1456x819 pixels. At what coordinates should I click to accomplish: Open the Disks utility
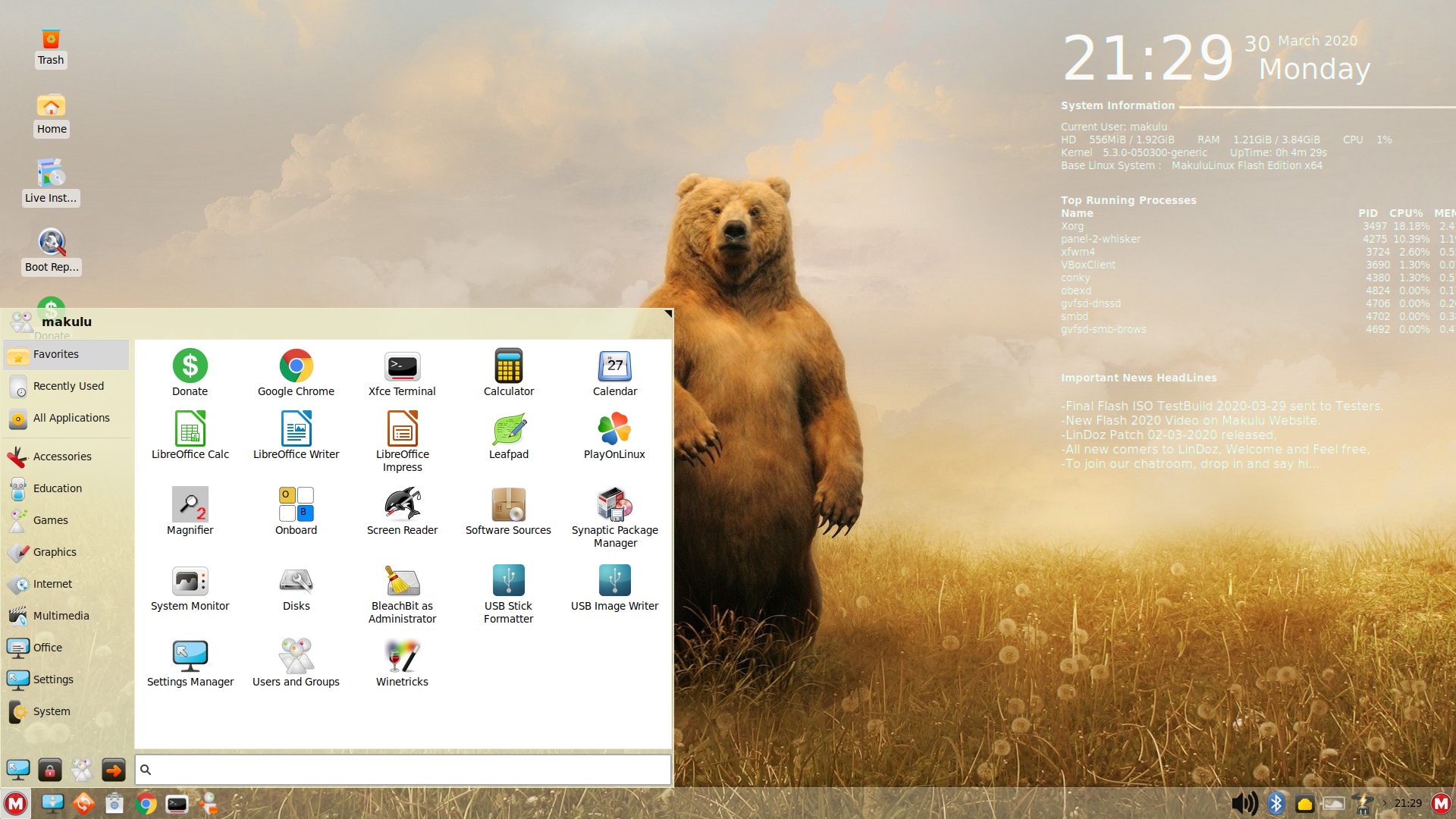296,587
